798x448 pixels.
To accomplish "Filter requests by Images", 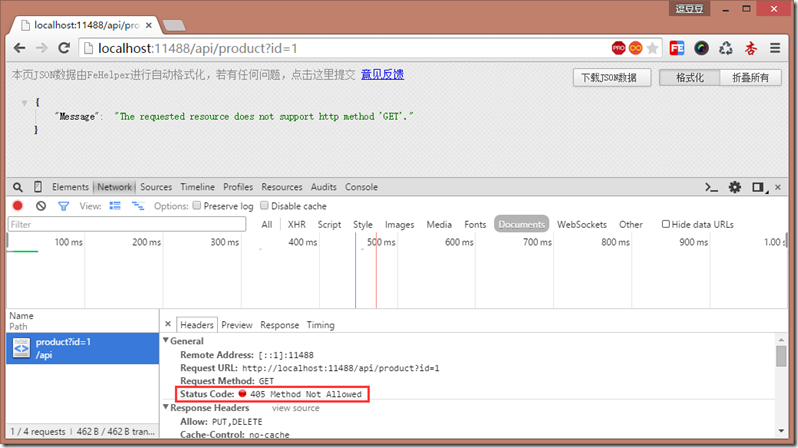I will (400, 225).
